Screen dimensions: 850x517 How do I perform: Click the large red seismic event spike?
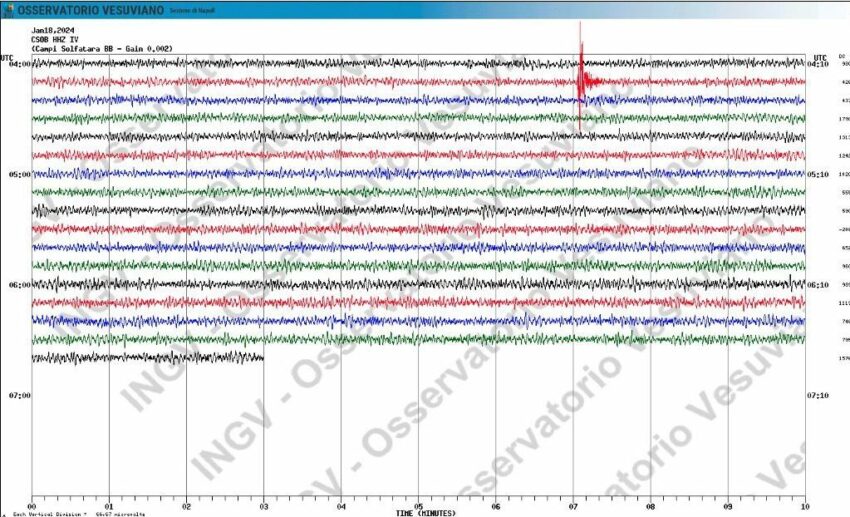581,76
